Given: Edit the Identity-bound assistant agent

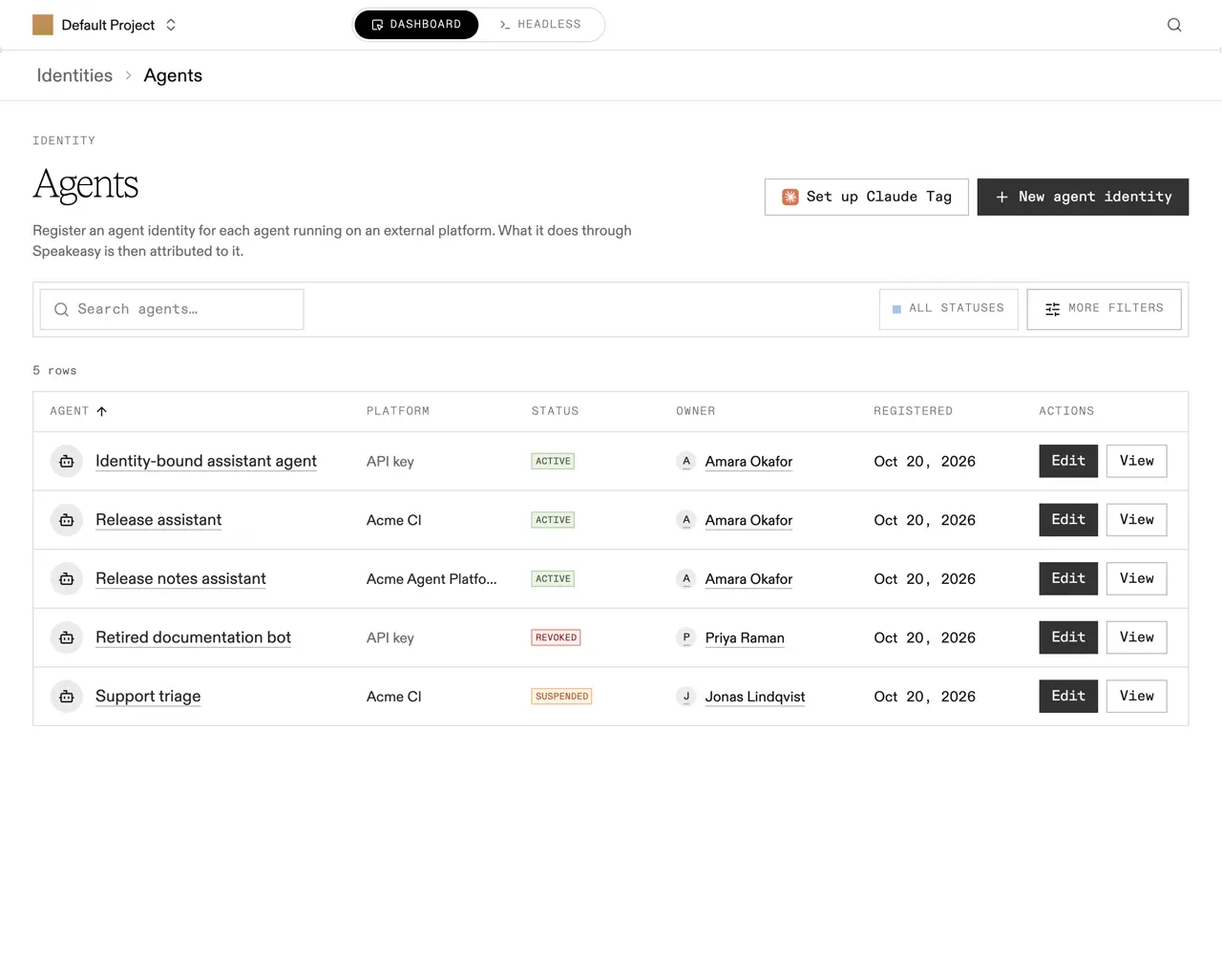Looking at the screenshot, I should click(1068, 461).
